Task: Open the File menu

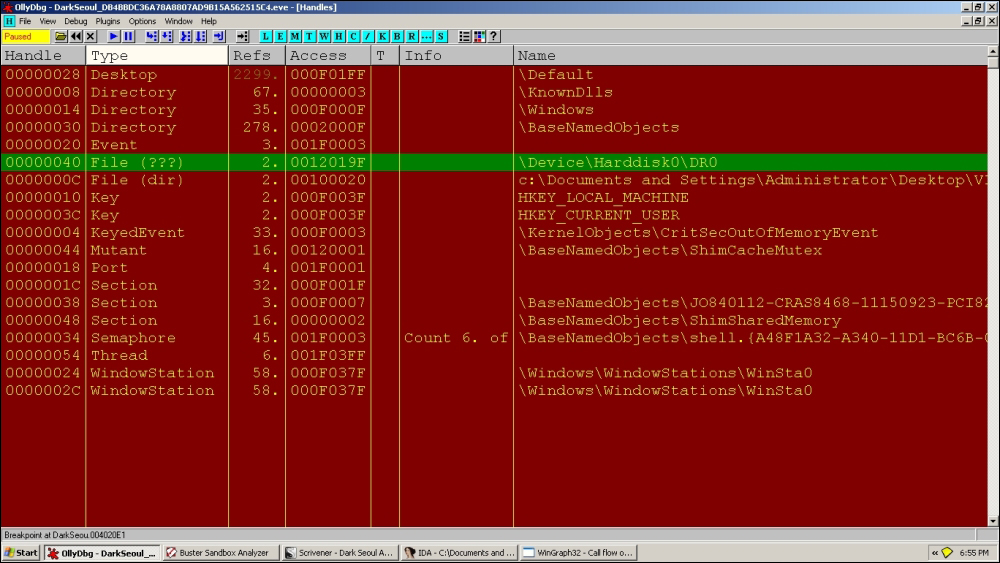Action: tap(25, 21)
